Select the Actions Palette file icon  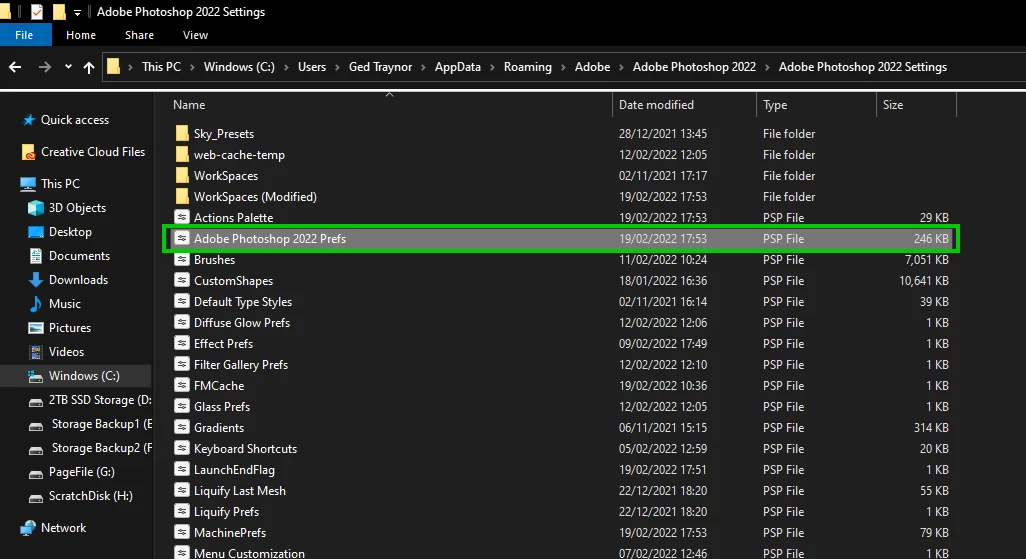point(182,217)
